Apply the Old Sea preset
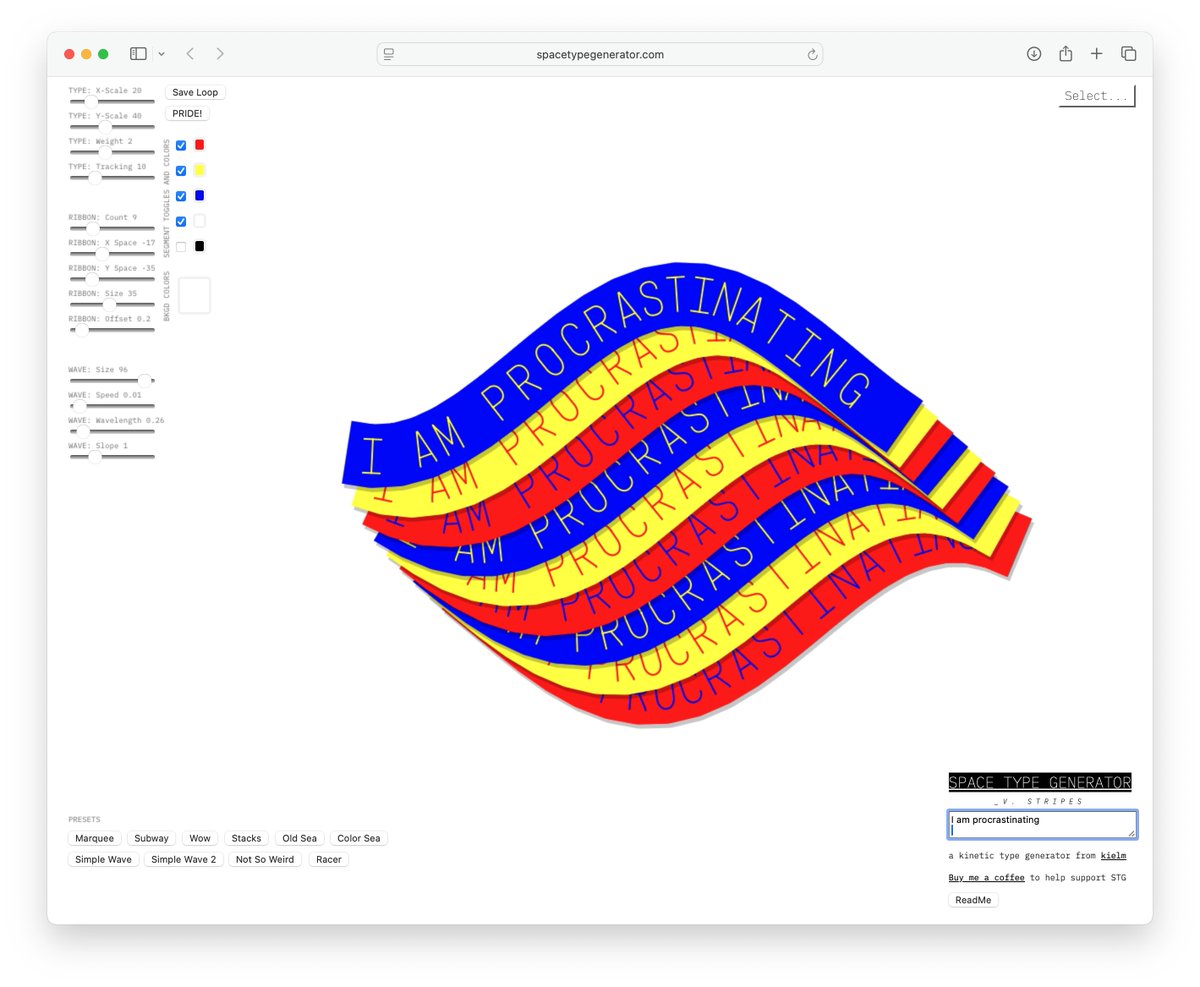 pyautogui.click(x=299, y=838)
